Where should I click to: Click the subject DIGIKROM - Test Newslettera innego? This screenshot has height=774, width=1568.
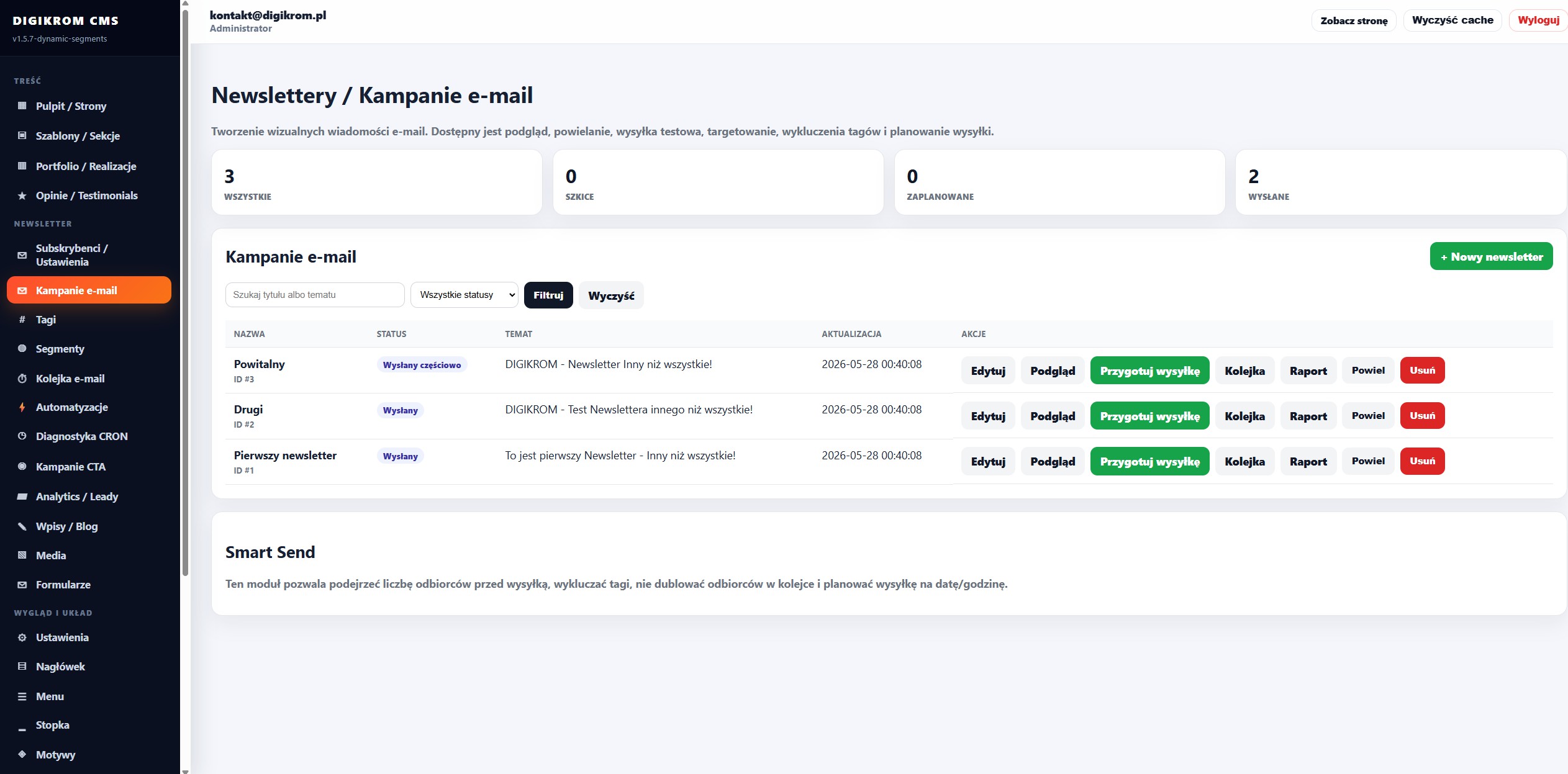click(628, 410)
